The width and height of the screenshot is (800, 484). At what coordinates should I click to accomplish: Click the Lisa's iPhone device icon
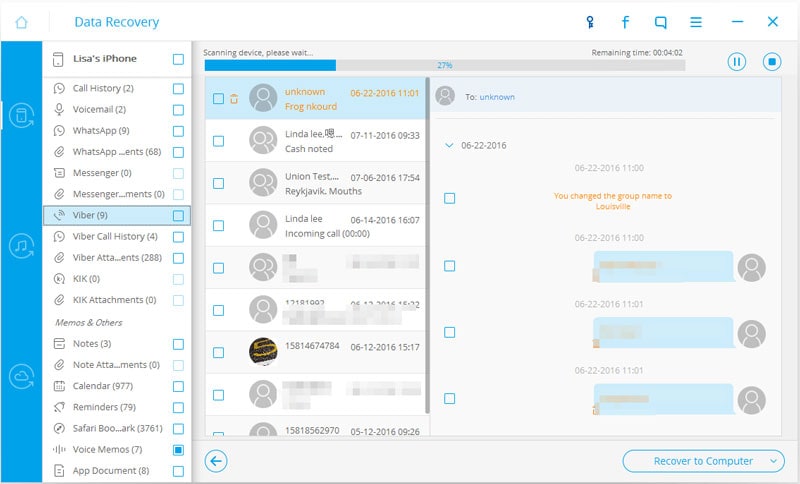pos(59,59)
